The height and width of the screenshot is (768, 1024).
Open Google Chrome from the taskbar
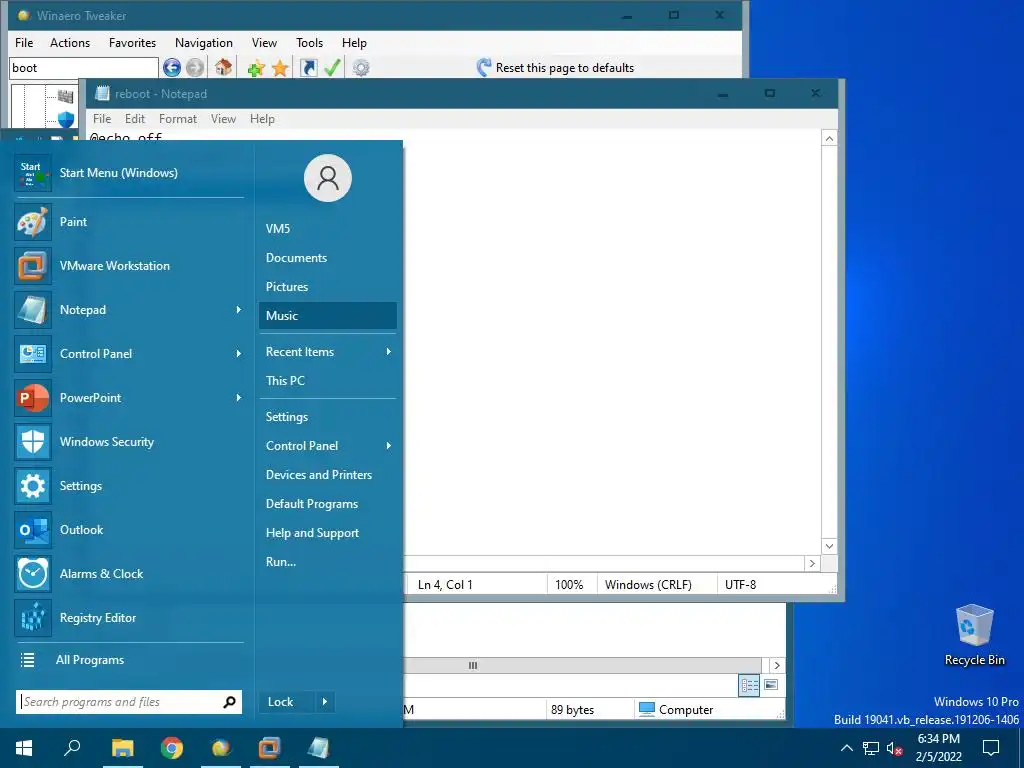tap(172, 748)
